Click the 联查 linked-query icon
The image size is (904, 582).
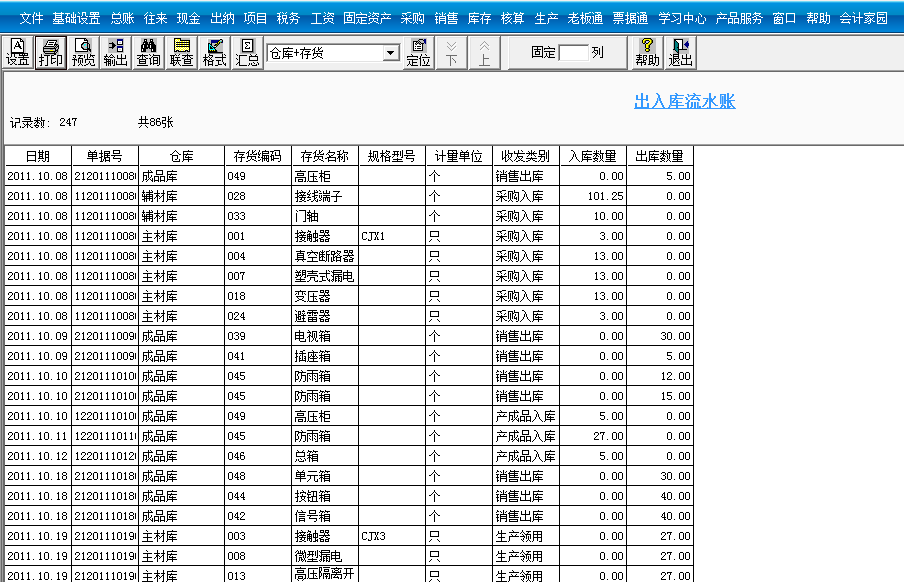click(x=181, y=51)
